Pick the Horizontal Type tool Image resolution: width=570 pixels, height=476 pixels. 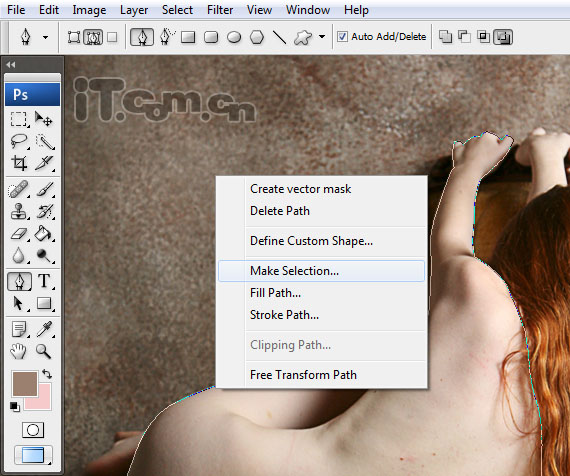(44, 281)
